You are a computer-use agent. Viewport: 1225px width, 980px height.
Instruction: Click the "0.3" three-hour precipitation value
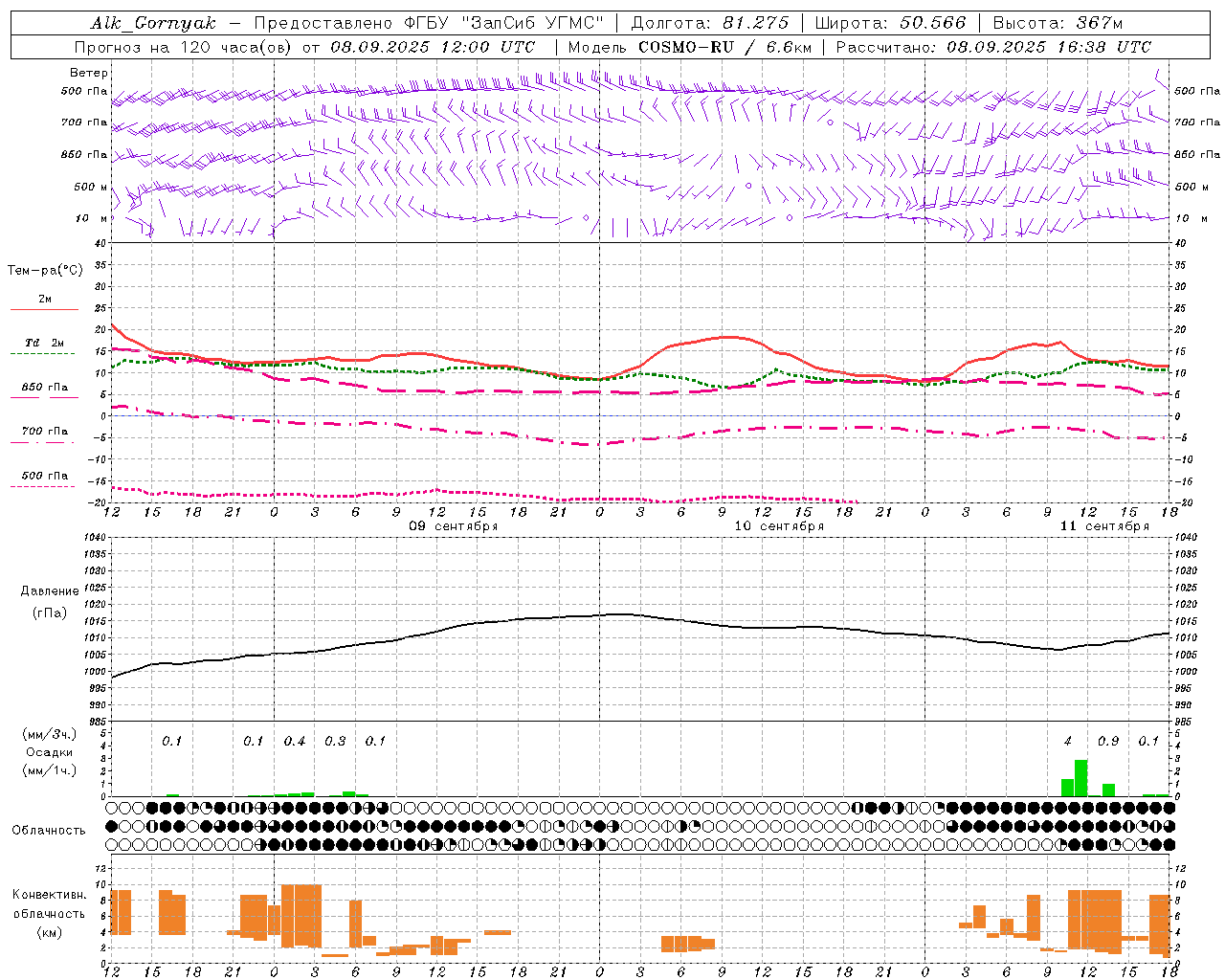[x=335, y=742]
